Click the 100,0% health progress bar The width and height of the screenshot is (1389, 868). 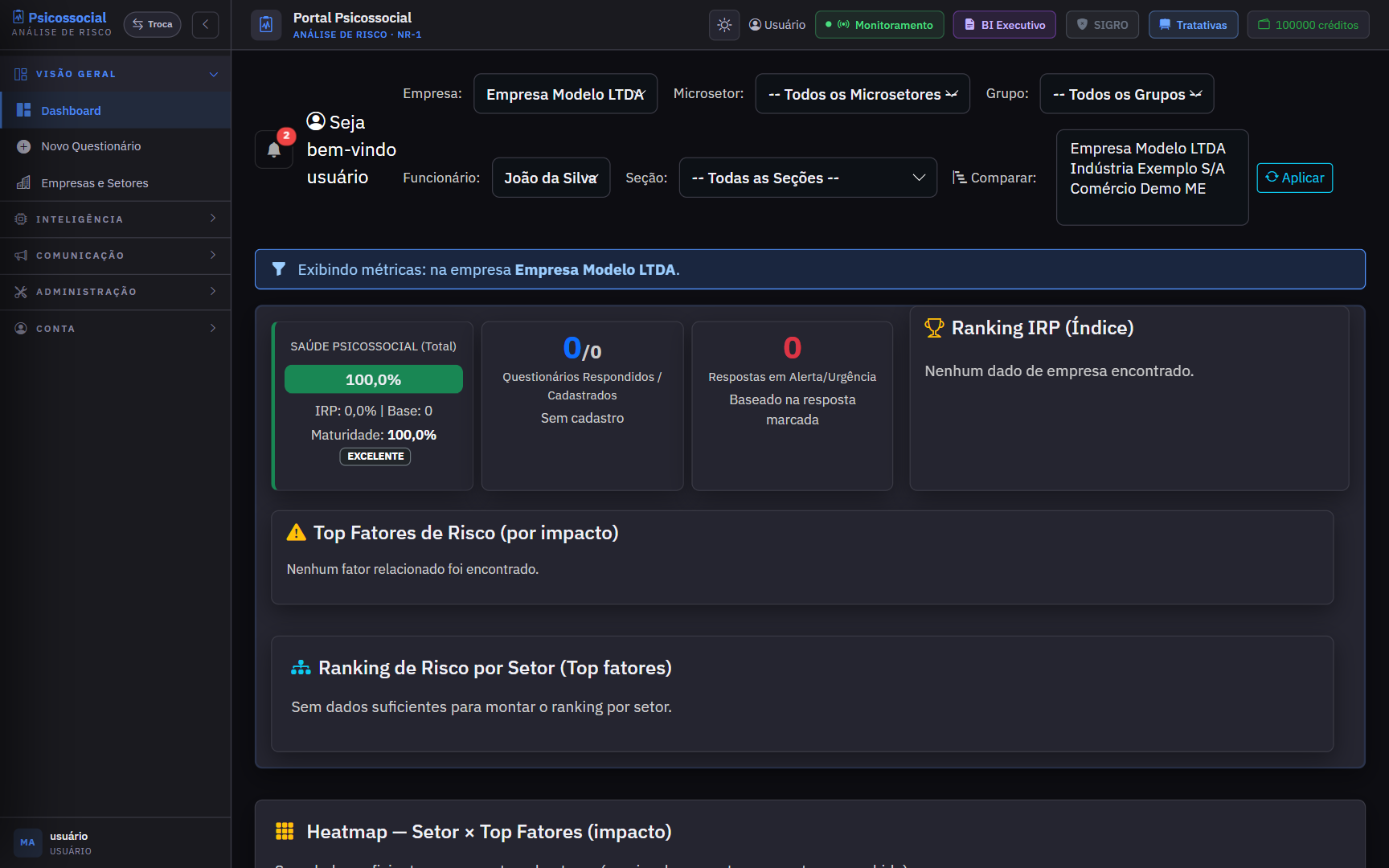tap(373, 379)
